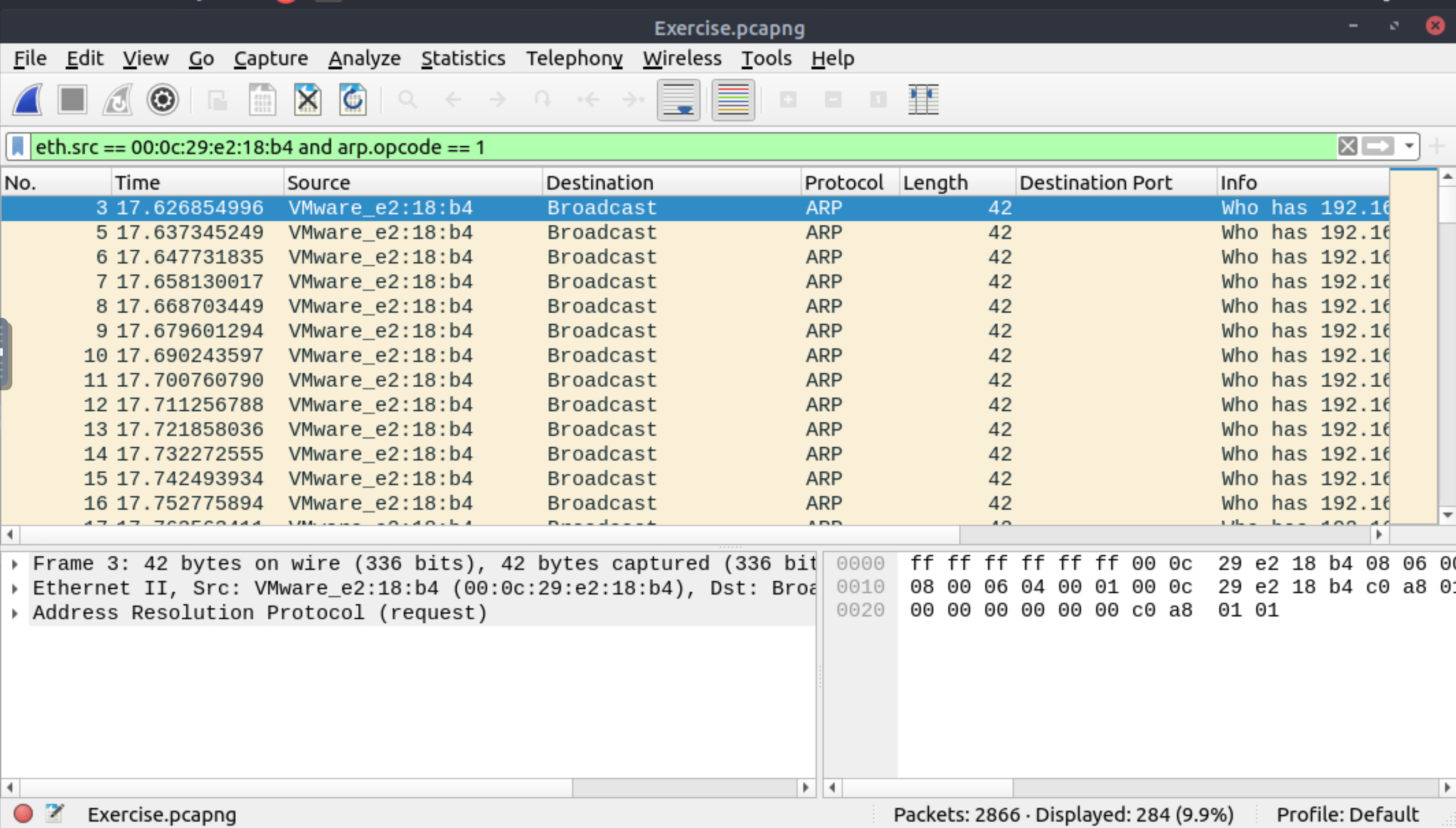The image size is (1456, 828).
Task: Go forward in packet history
Action: pos(498,100)
